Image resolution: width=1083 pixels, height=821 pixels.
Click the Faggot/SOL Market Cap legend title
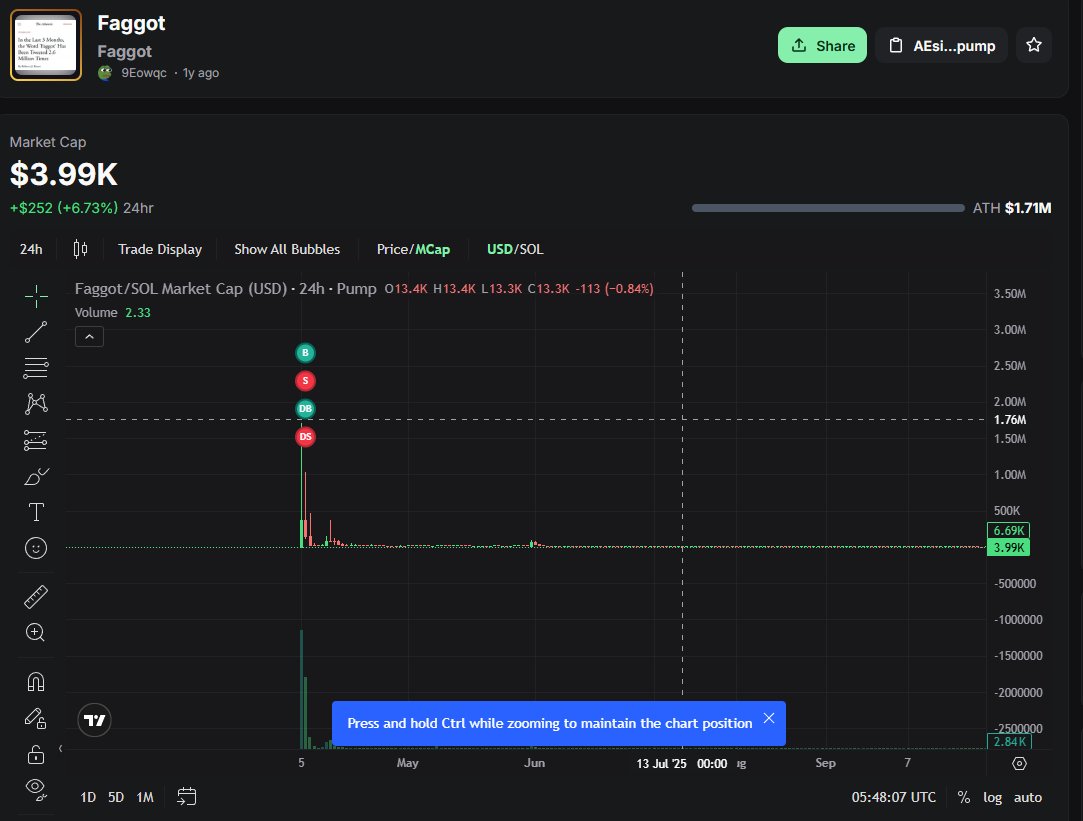click(x=226, y=289)
